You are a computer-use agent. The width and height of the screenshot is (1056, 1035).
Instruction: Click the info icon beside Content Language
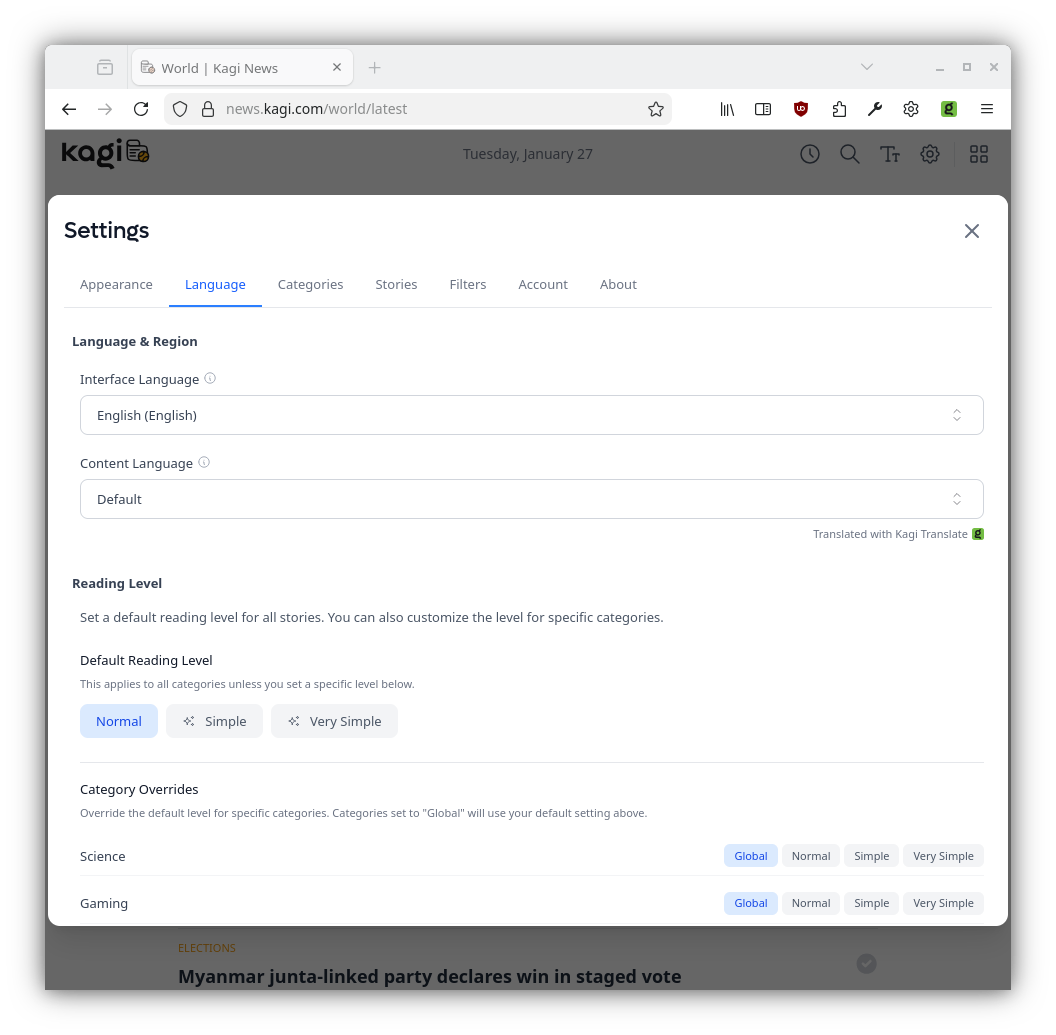pyautogui.click(x=204, y=463)
